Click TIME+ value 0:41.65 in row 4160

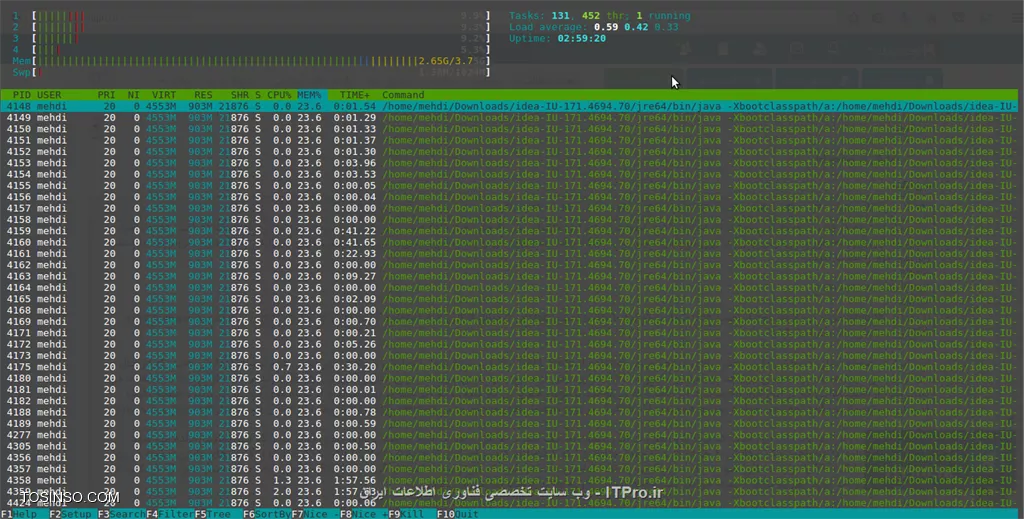pyautogui.click(x=355, y=242)
